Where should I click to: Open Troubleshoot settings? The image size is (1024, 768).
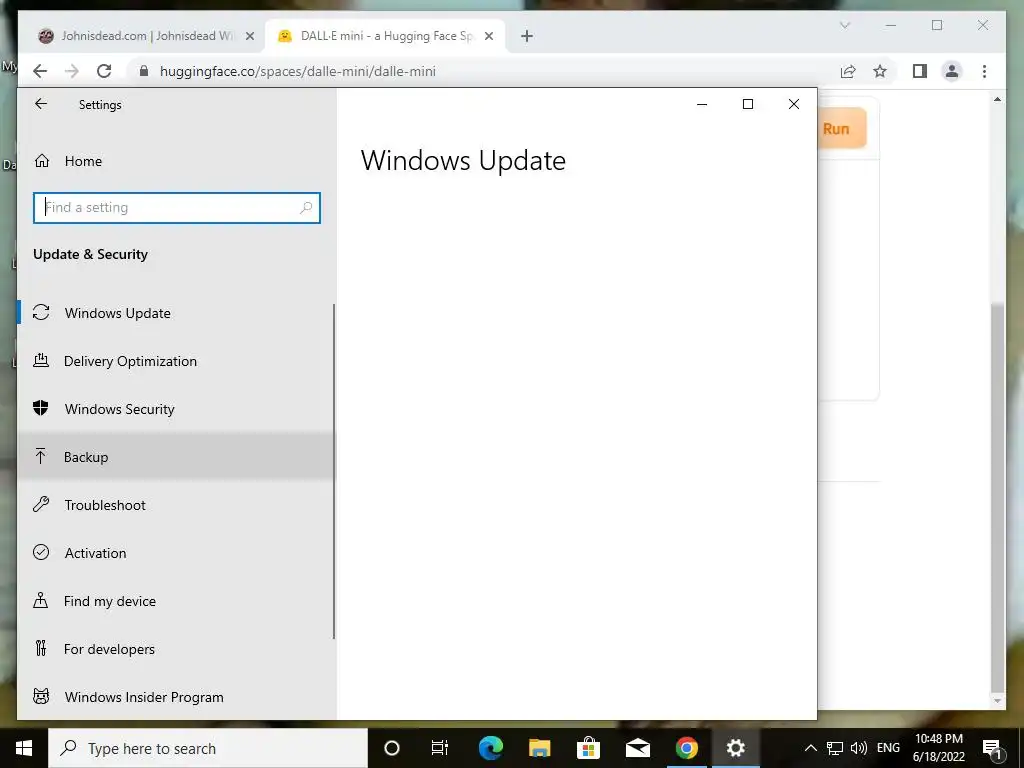coord(176,505)
